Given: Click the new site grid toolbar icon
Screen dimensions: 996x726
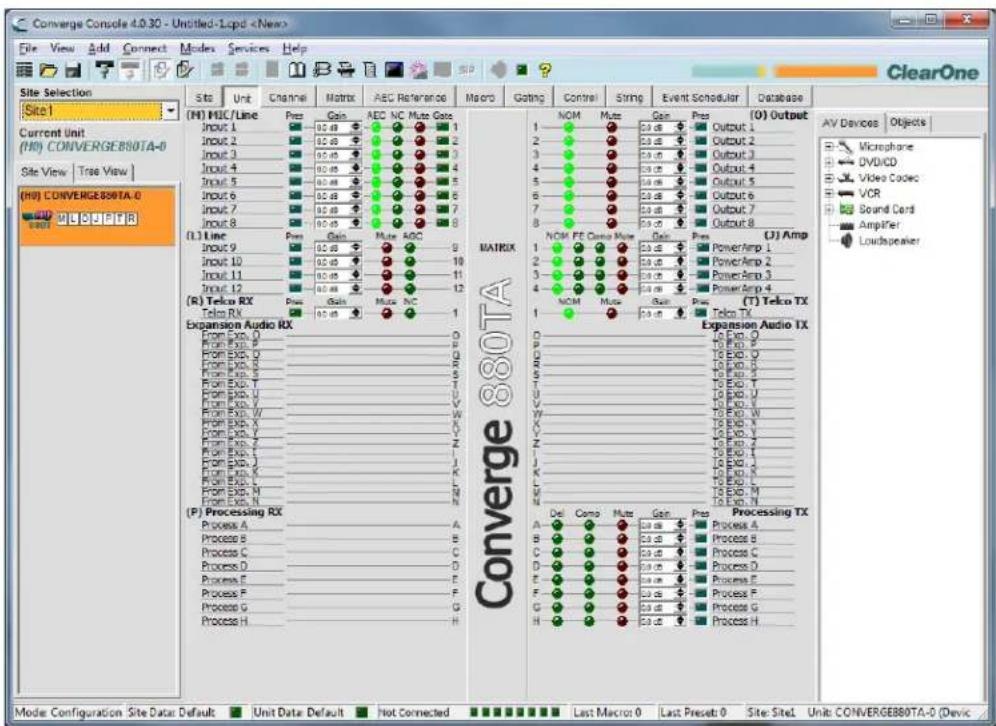Looking at the screenshot, I should (25, 70).
